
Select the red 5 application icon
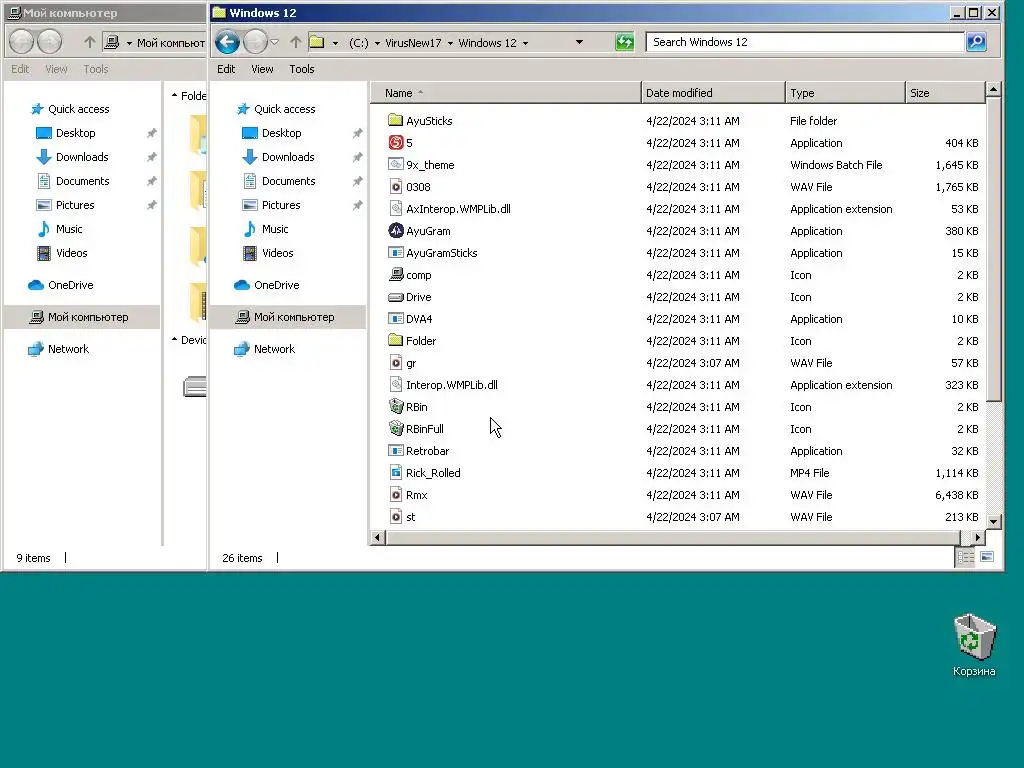395,142
